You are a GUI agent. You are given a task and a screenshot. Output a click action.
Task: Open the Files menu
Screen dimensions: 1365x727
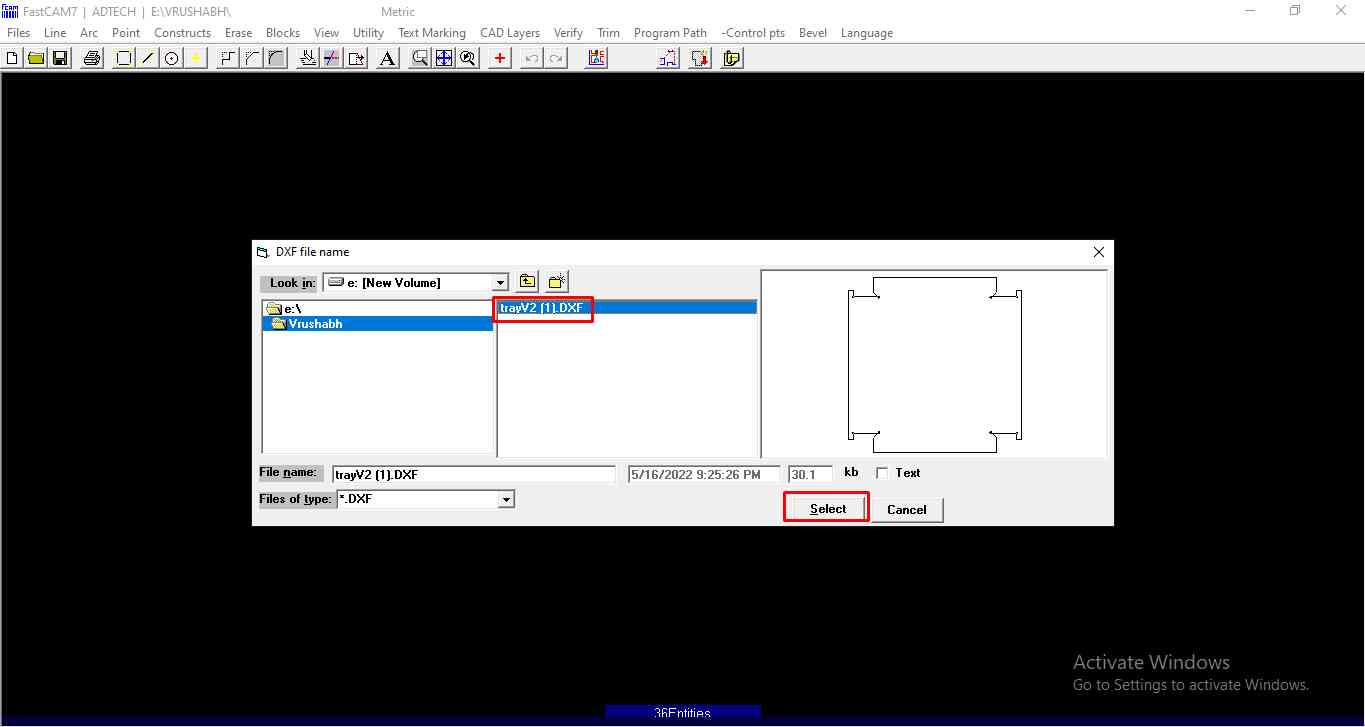coord(19,33)
